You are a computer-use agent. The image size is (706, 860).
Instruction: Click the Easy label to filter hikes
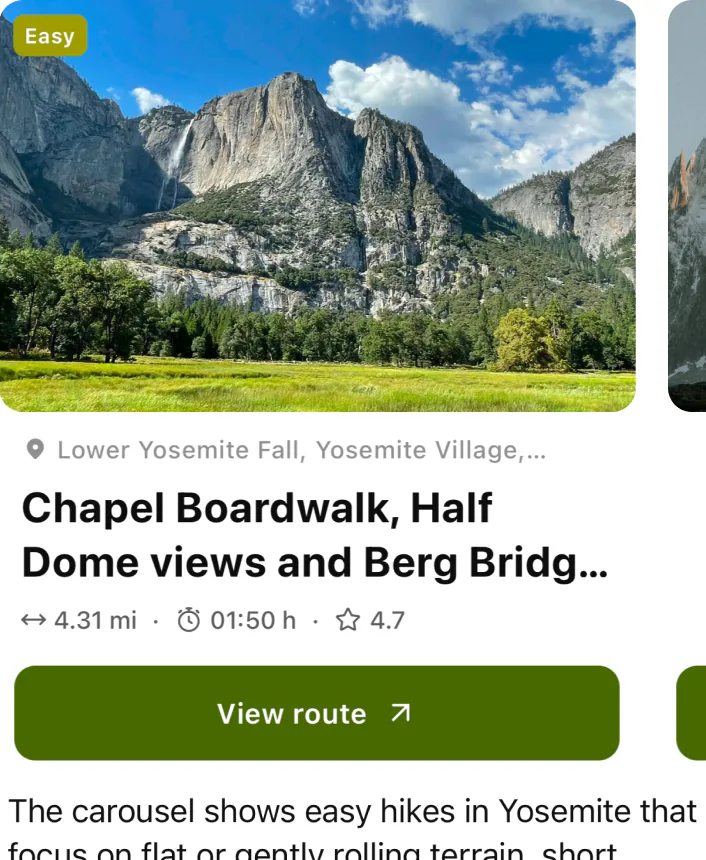tap(50, 36)
